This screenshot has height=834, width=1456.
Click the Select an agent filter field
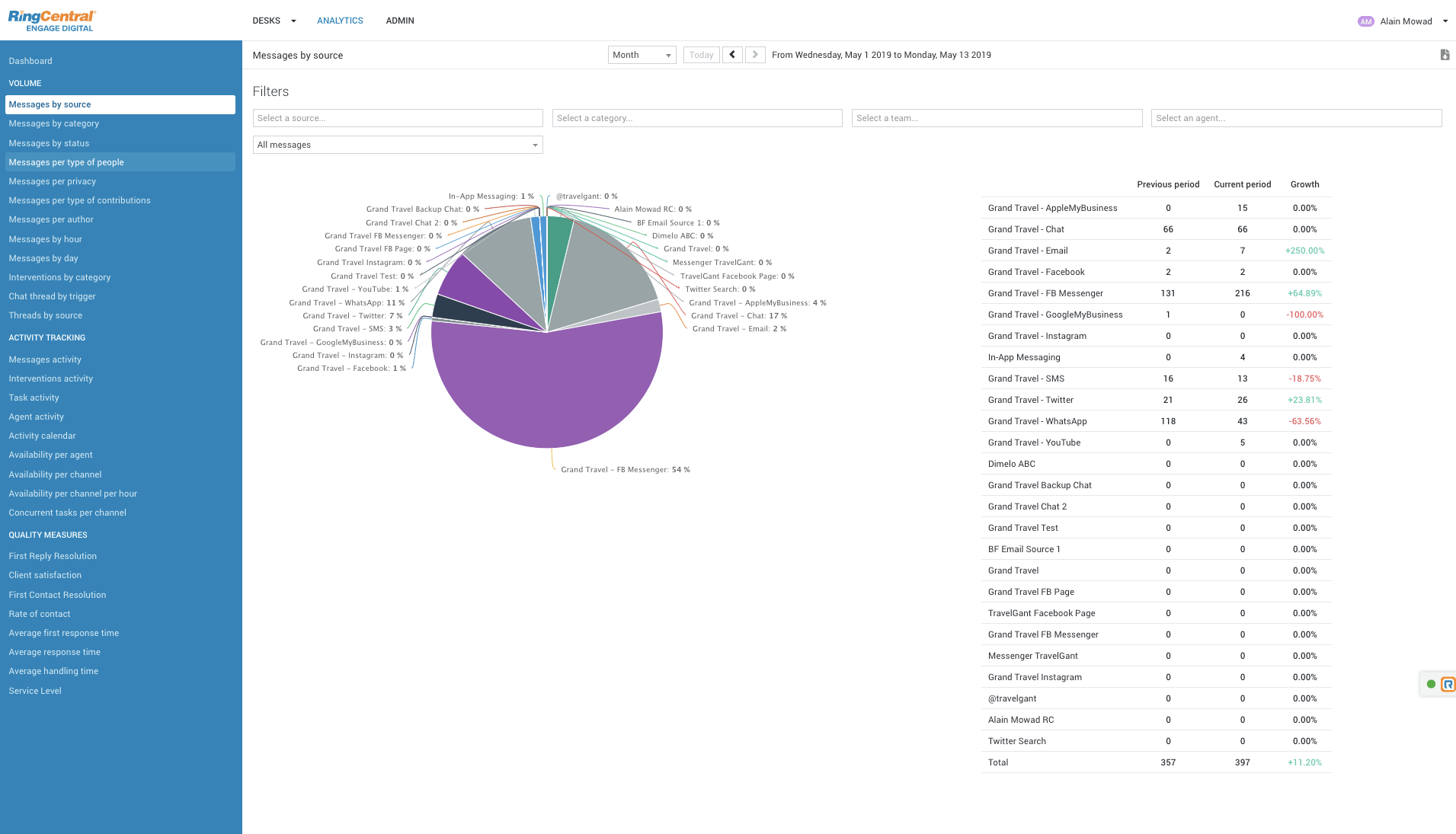(x=1295, y=118)
